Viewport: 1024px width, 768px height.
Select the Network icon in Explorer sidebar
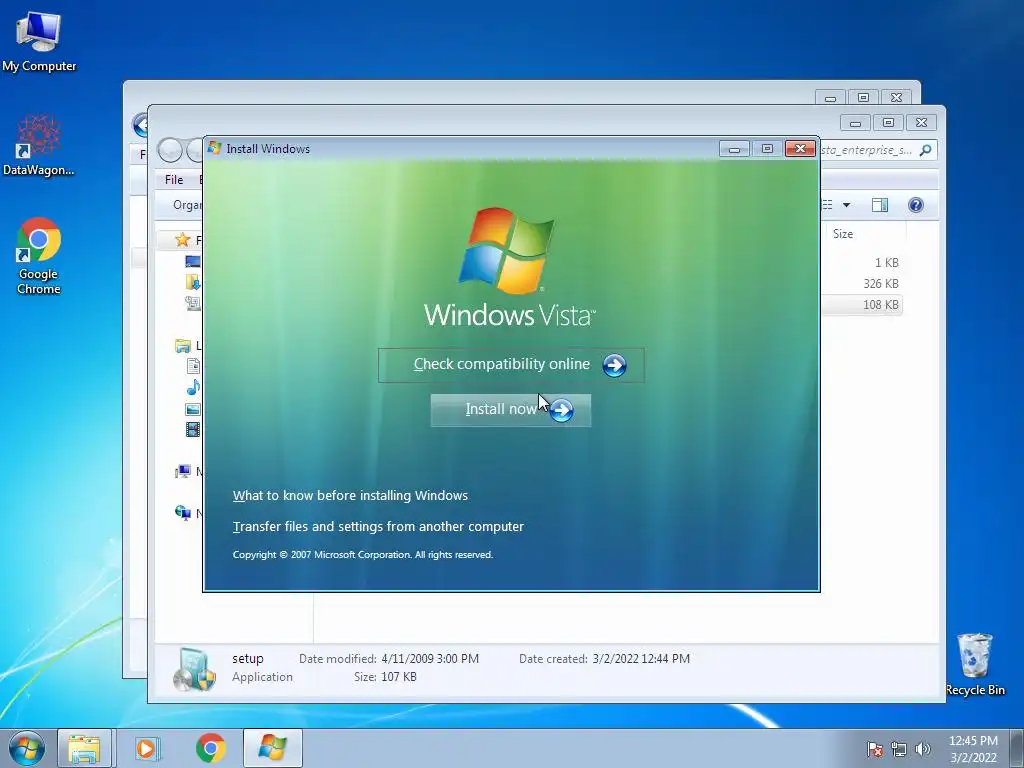pos(183,513)
